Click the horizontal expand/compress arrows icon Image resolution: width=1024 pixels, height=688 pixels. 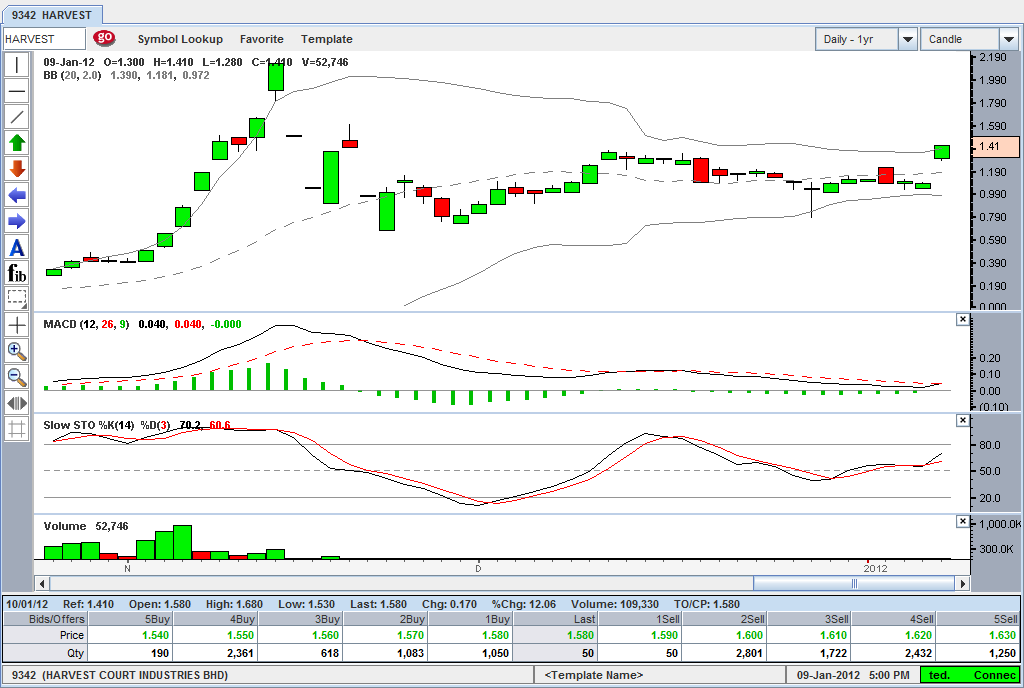click(17, 403)
